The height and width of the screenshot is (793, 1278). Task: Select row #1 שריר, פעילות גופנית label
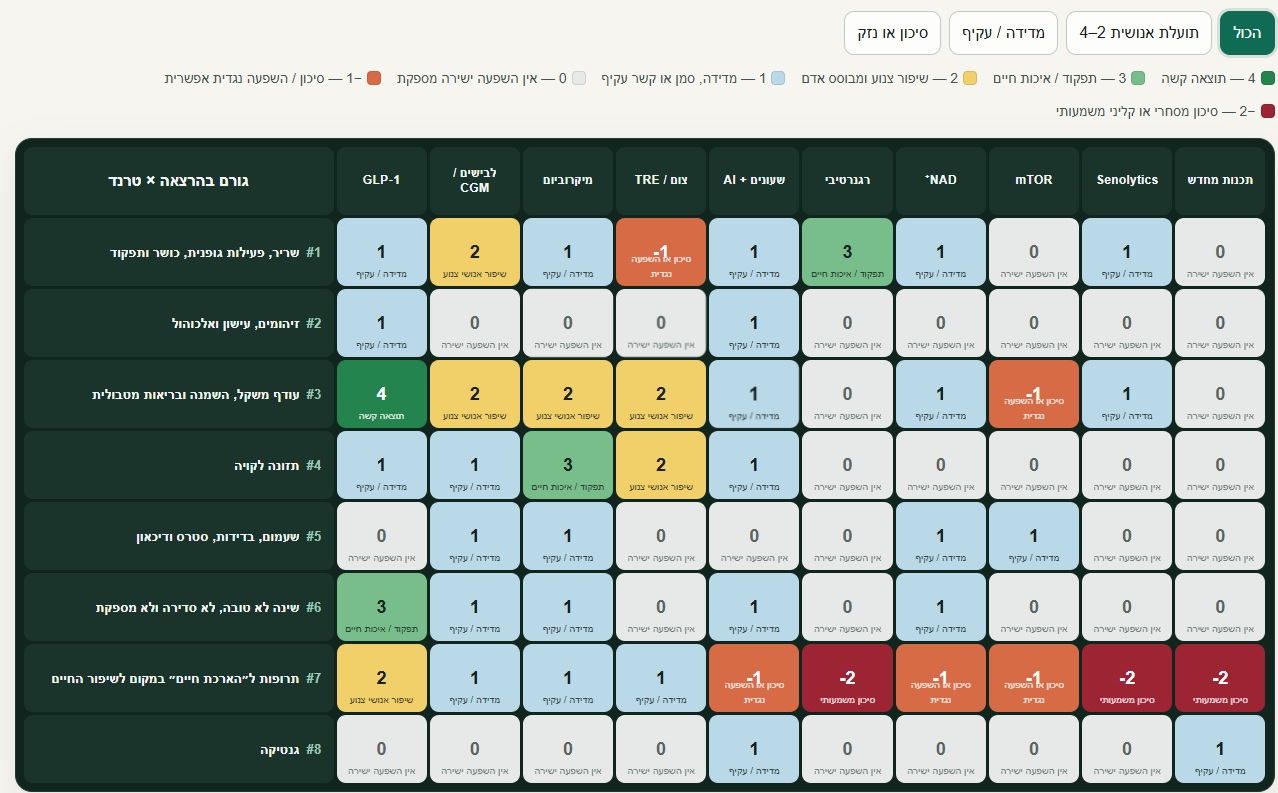tap(179, 252)
